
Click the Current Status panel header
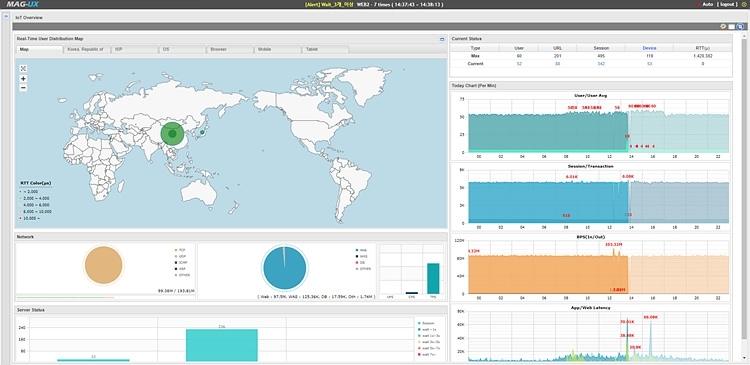(x=591, y=39)
